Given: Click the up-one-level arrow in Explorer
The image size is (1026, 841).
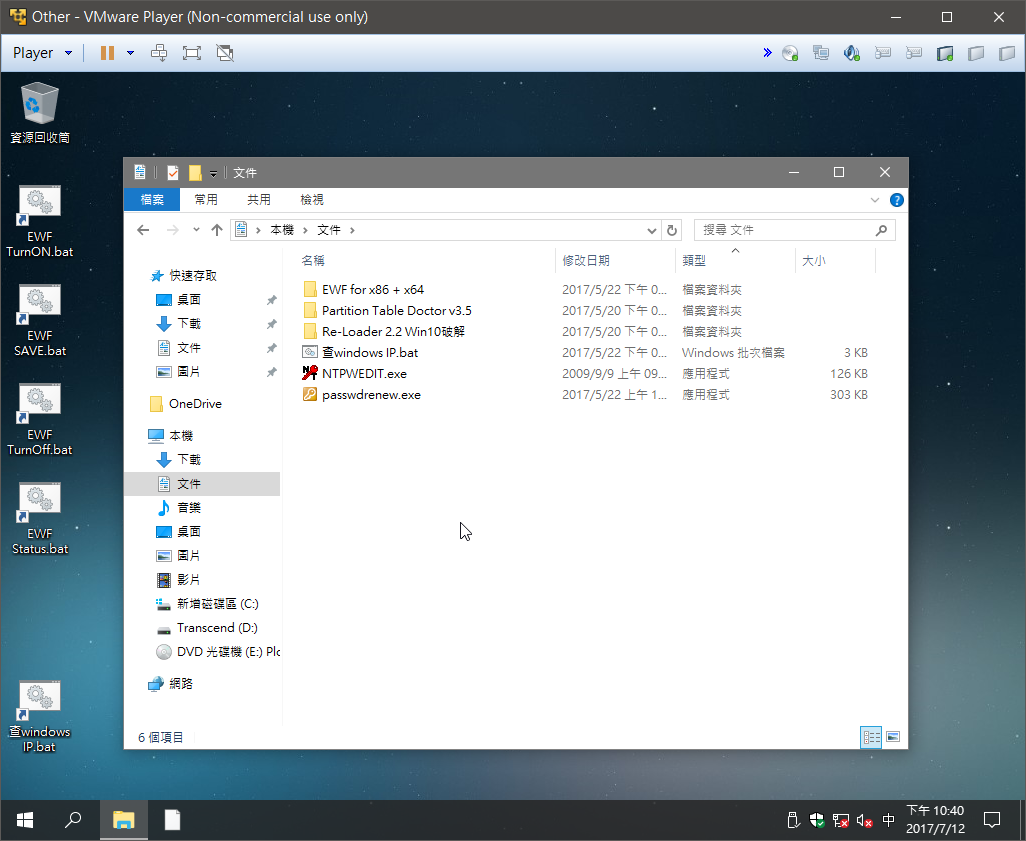Looking at the screenshot, I should click(x=216, y=230).
